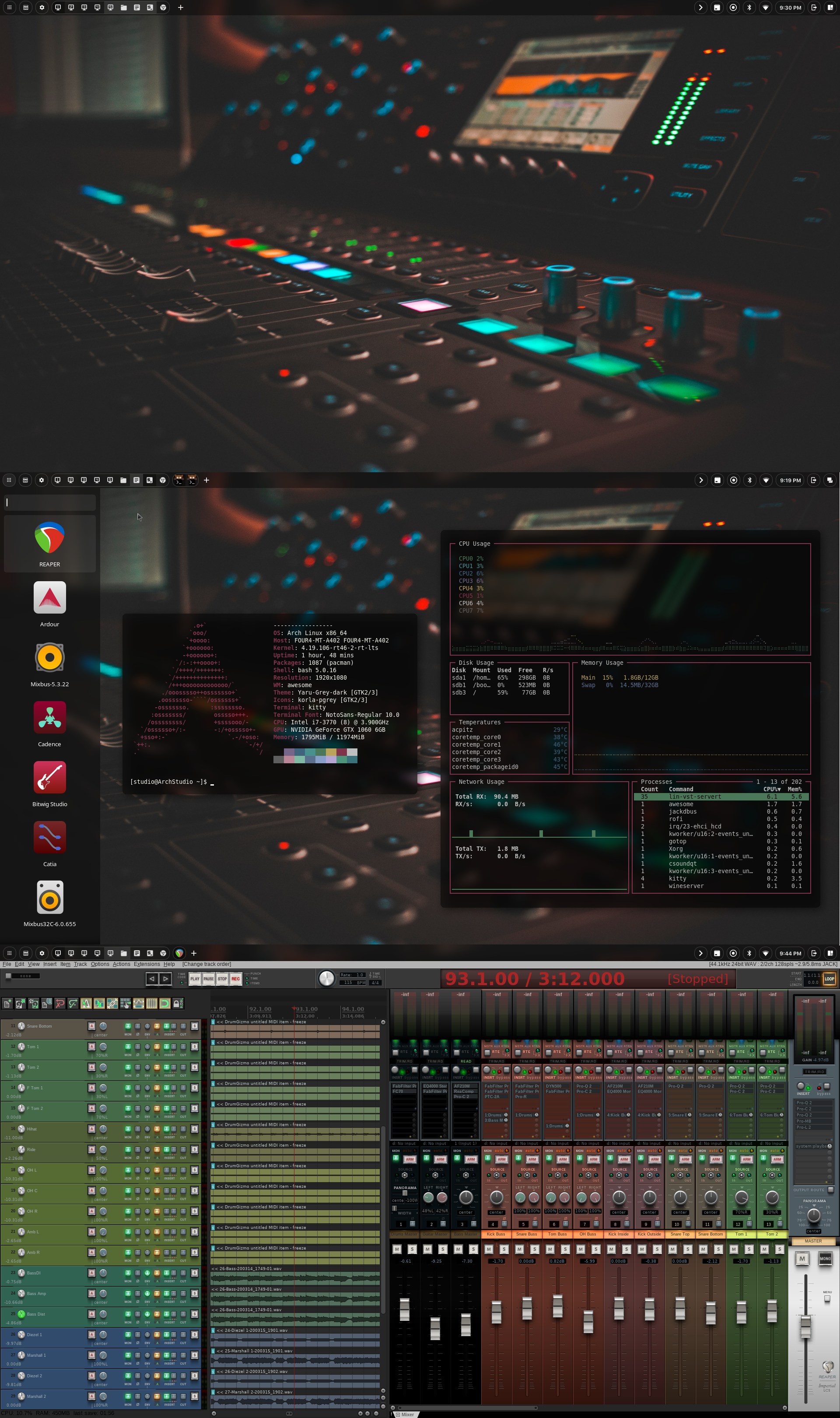The image size is (840, 1418).
Task: Open the Pro-MB insert on the master strip
Action: point(813,1121)
